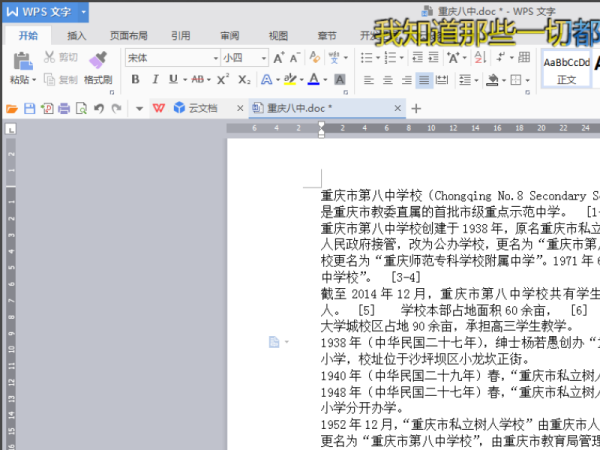Apply superscript formatting

[223, 79]
